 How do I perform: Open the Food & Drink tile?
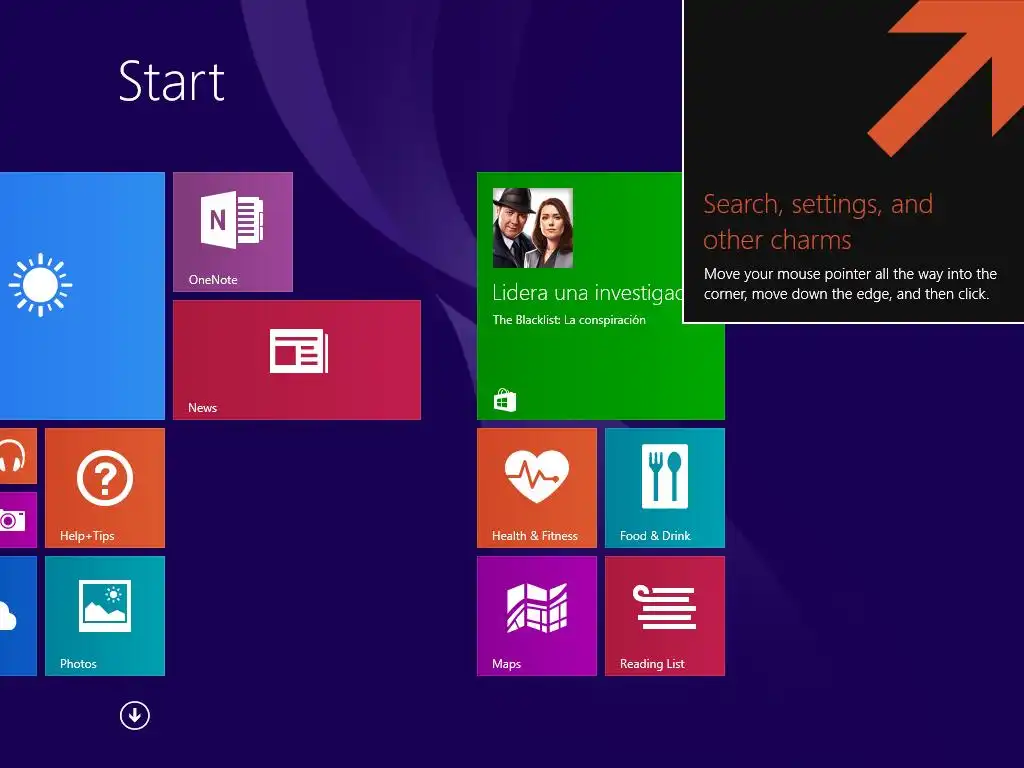tap(665, 488)
